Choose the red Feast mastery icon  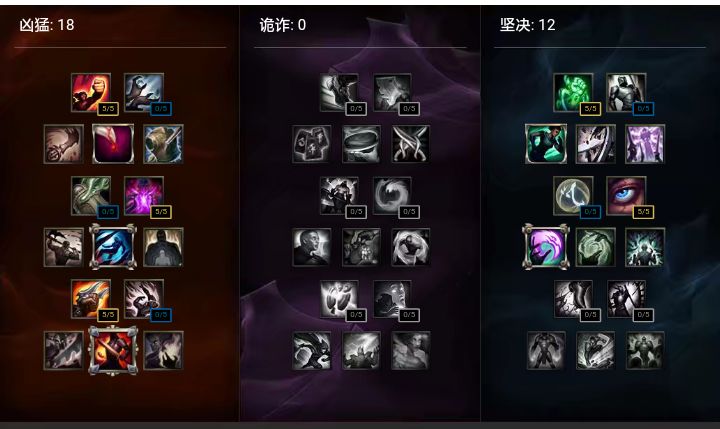(113, 144)
